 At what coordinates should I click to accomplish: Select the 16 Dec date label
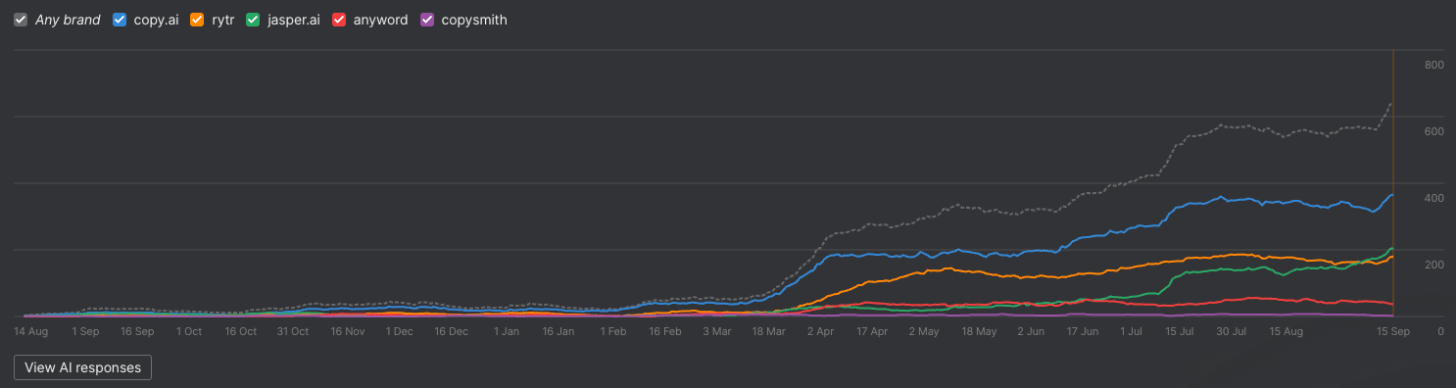[x=451, y=331]
